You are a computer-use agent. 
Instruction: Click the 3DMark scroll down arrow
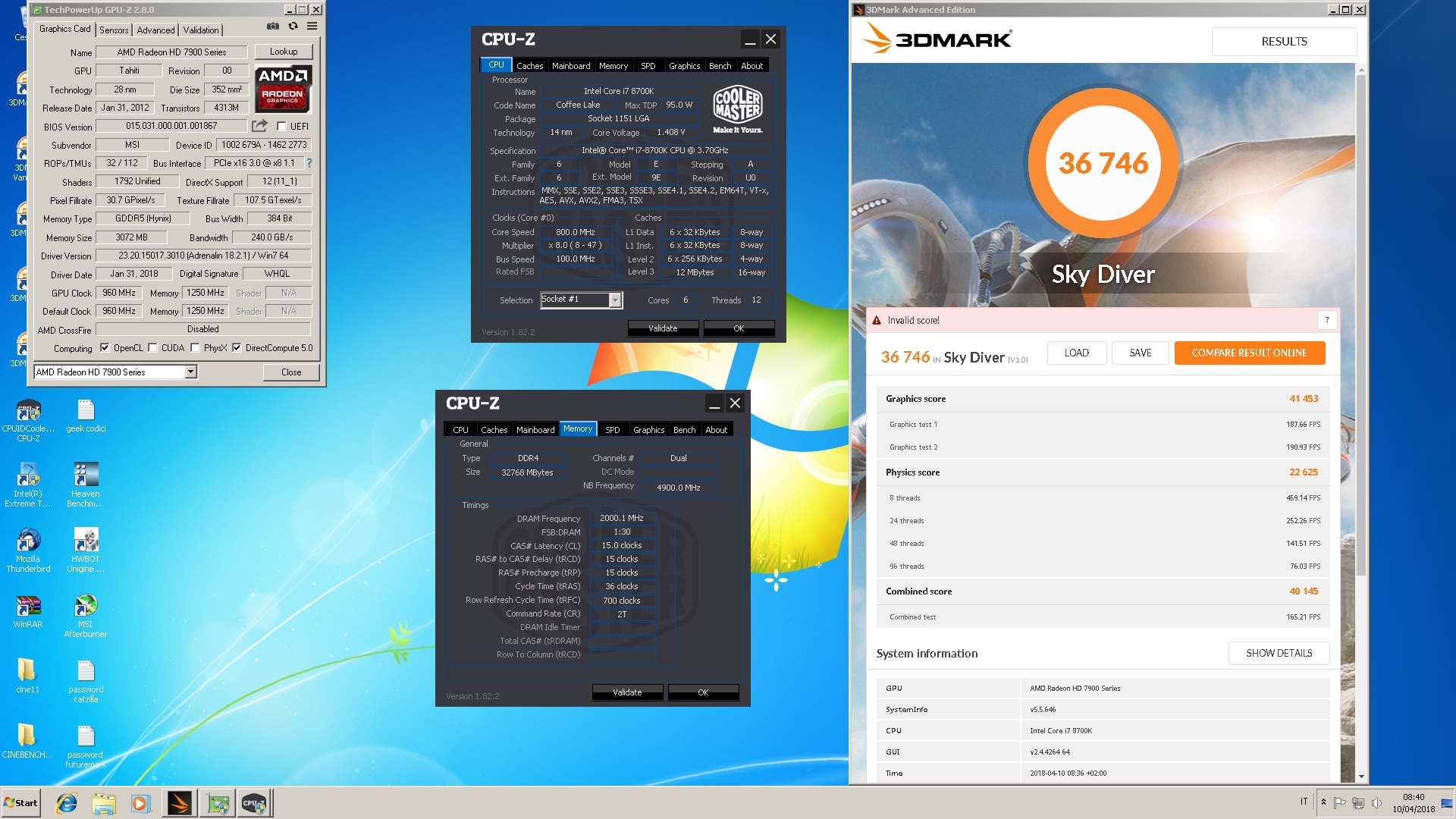[1361, 776]
